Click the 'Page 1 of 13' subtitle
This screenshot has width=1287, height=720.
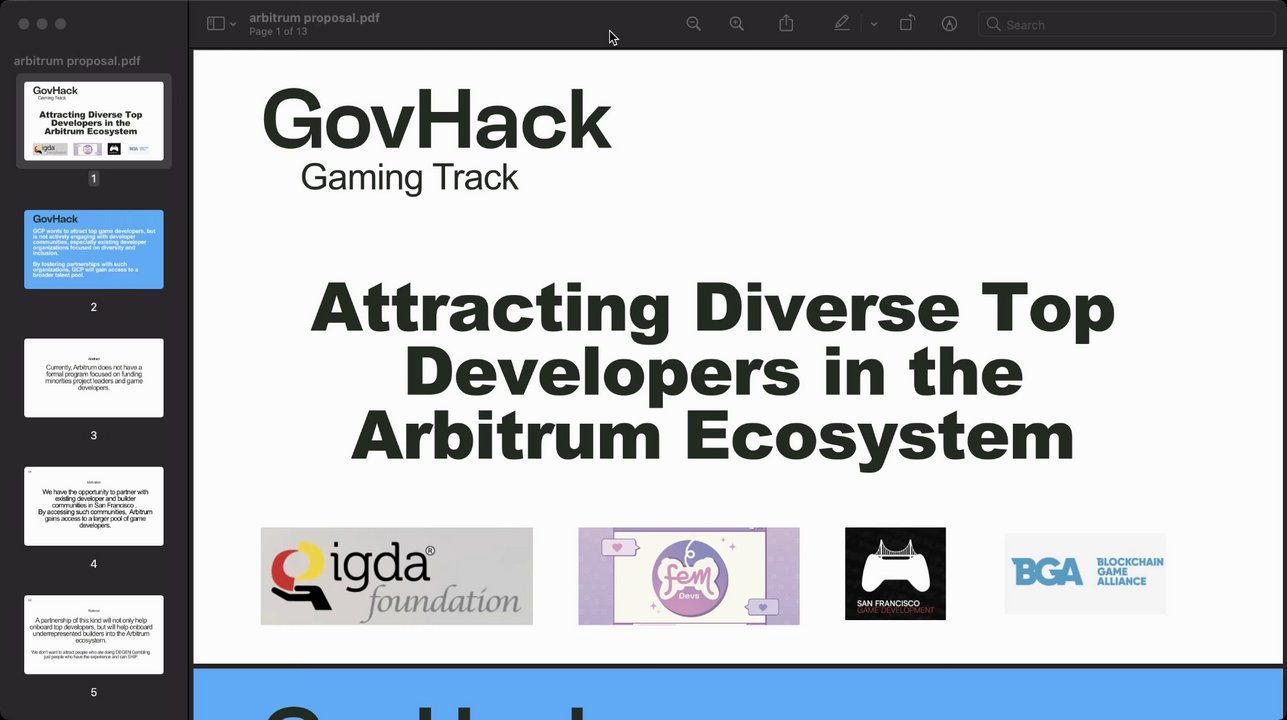(x=278, y=32)
